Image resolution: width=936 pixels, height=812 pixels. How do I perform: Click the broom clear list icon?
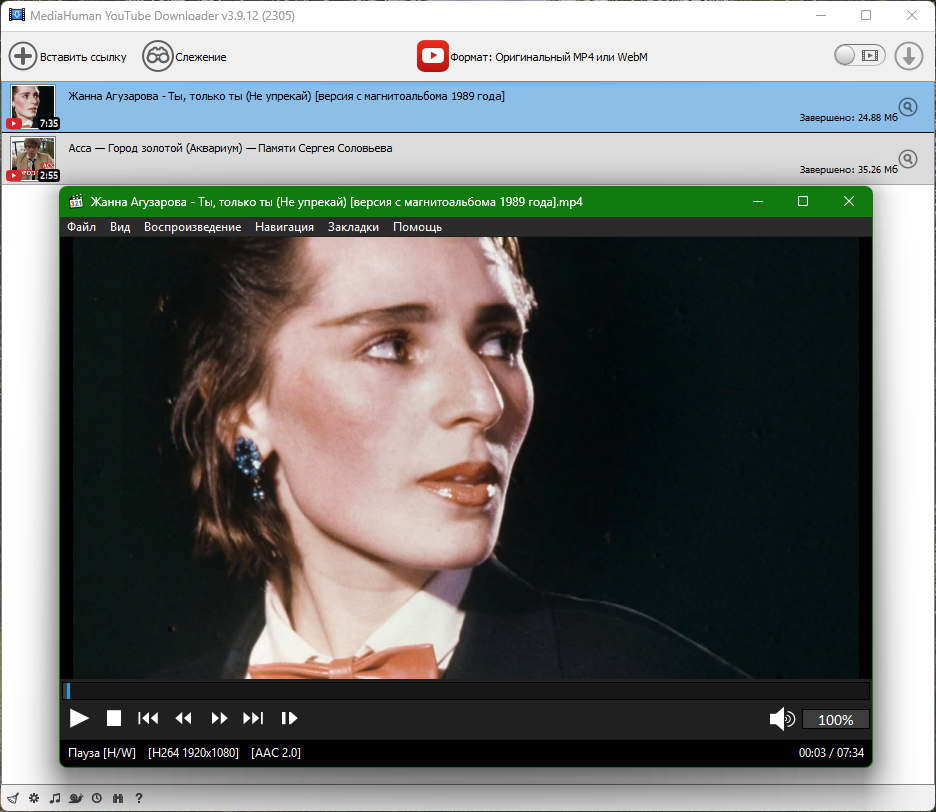pos(13,798)
